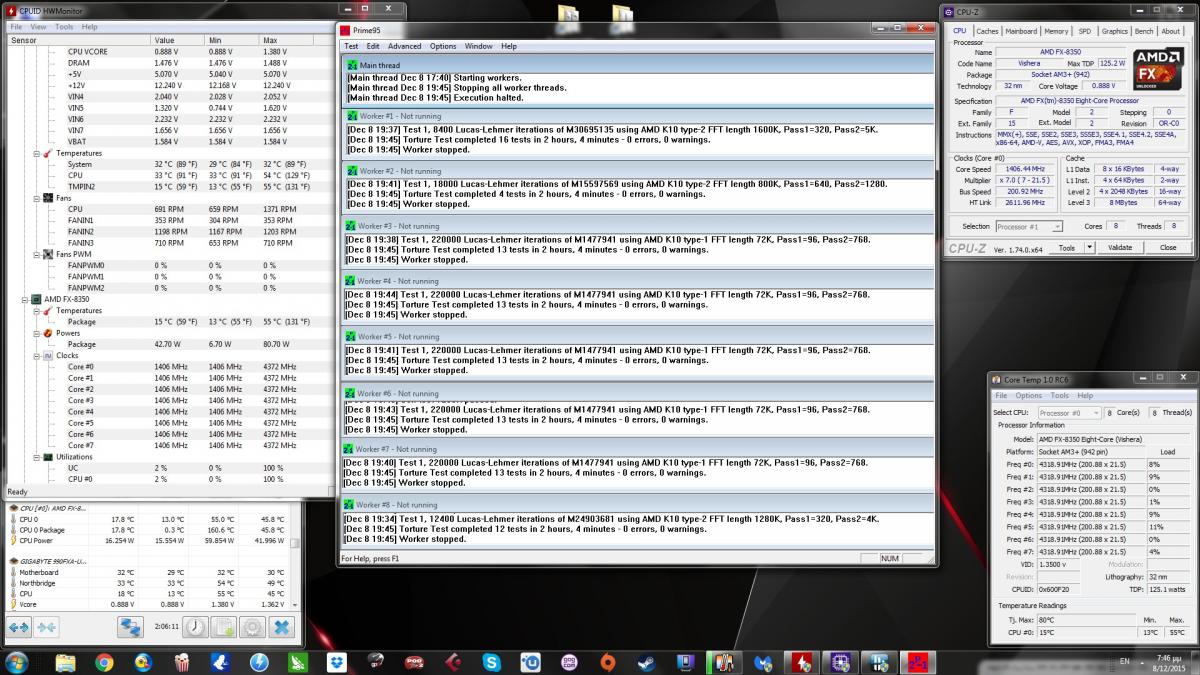Open HWMonitor View menu
1200x675 pixels.
tap(38, 27)
